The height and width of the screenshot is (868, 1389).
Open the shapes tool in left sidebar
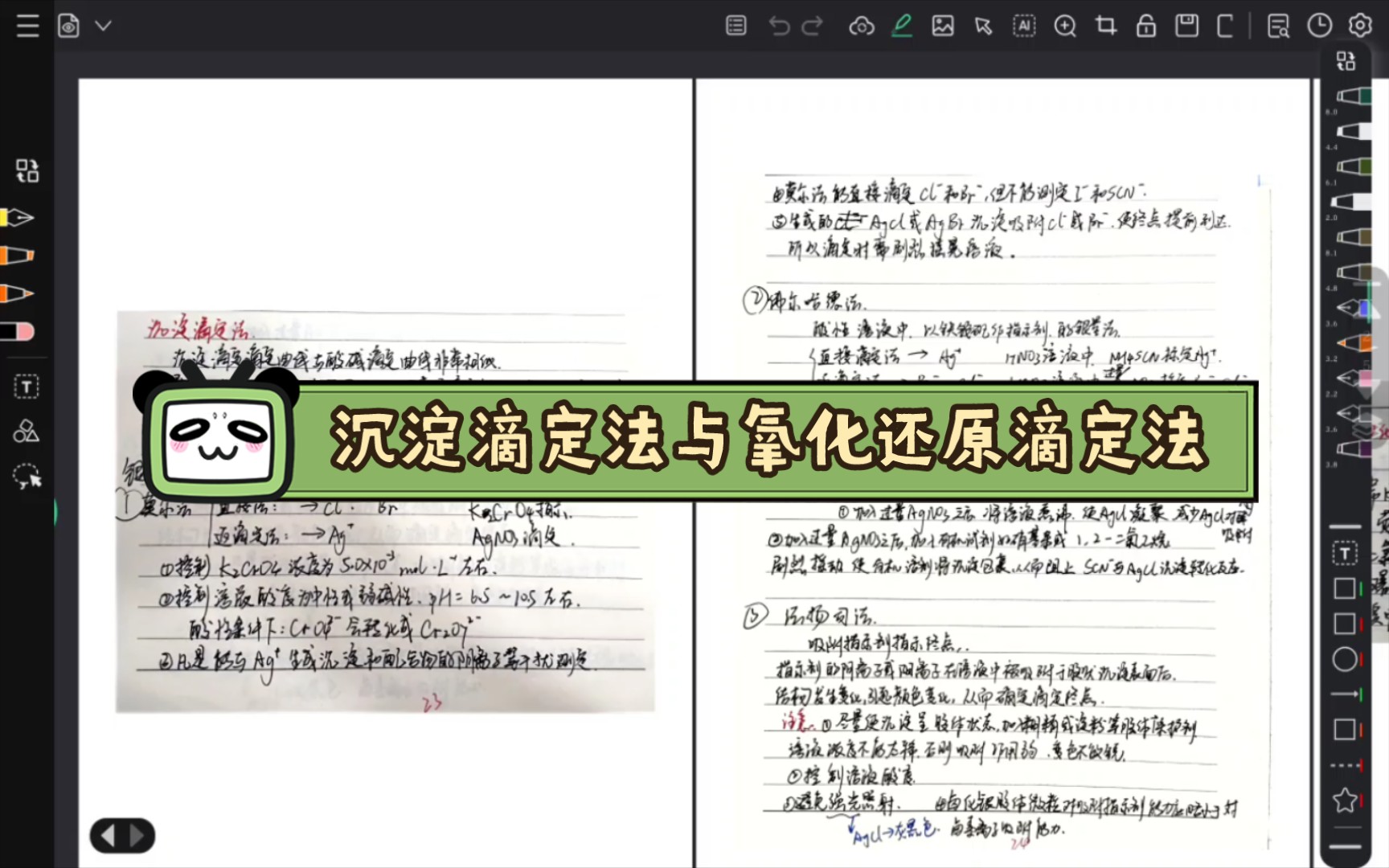click(26, 432)
